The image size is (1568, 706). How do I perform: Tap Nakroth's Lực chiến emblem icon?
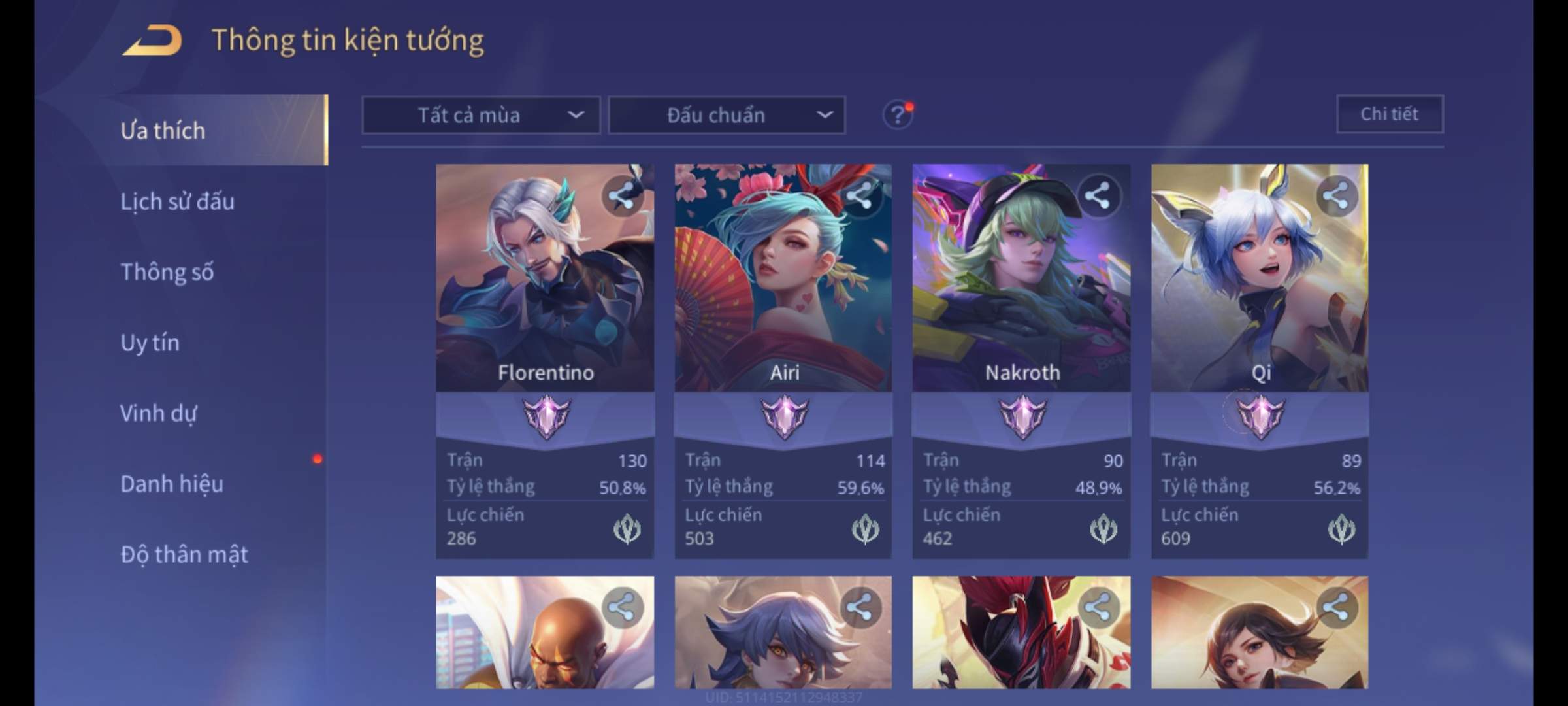[1103, 529]
